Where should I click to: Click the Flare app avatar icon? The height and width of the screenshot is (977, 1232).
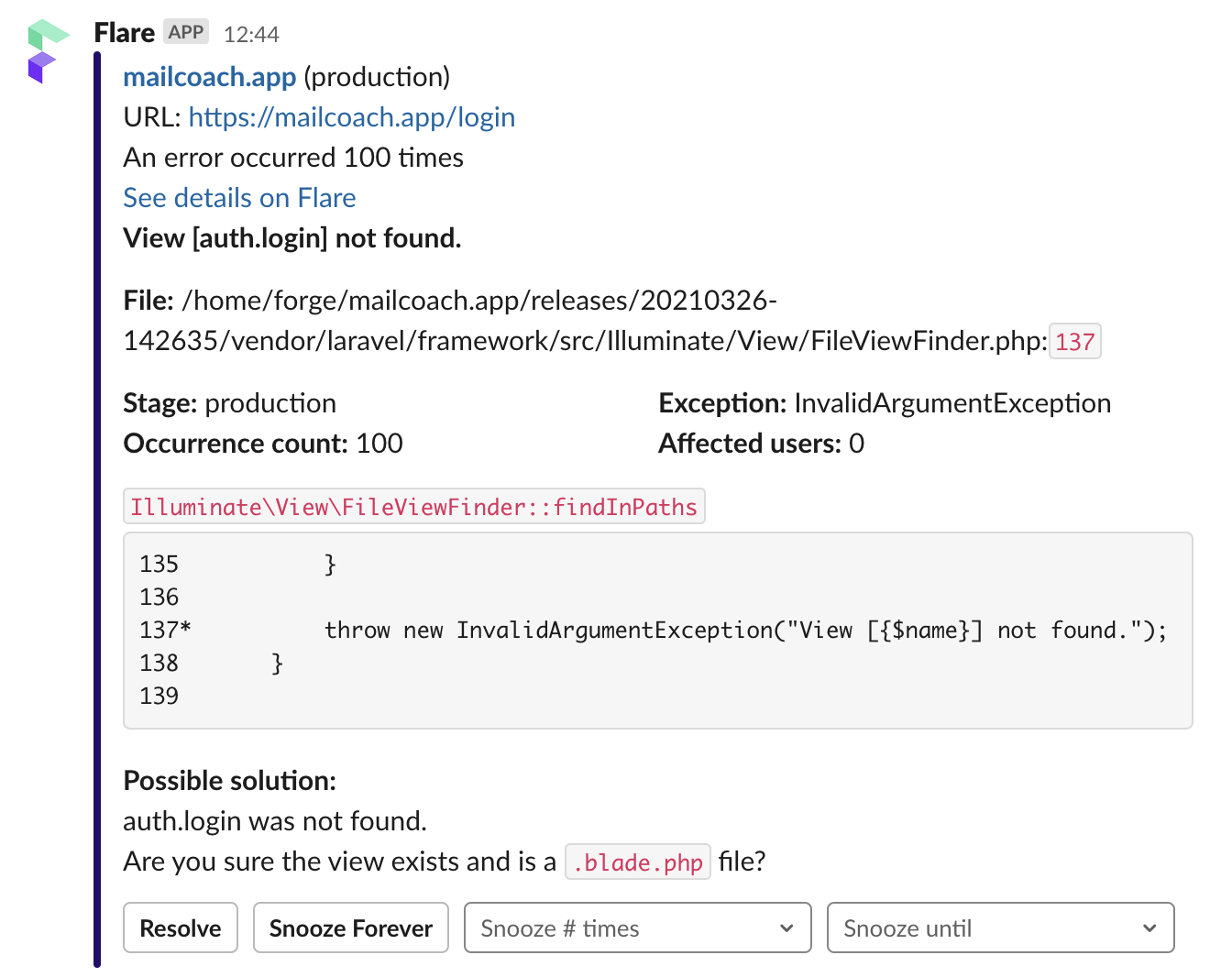click(49, 51)
